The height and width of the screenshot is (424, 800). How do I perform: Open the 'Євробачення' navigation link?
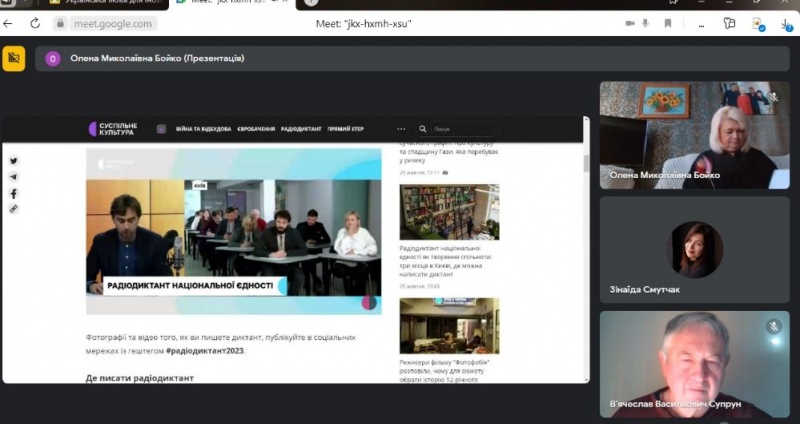click(x=256, y=129)
